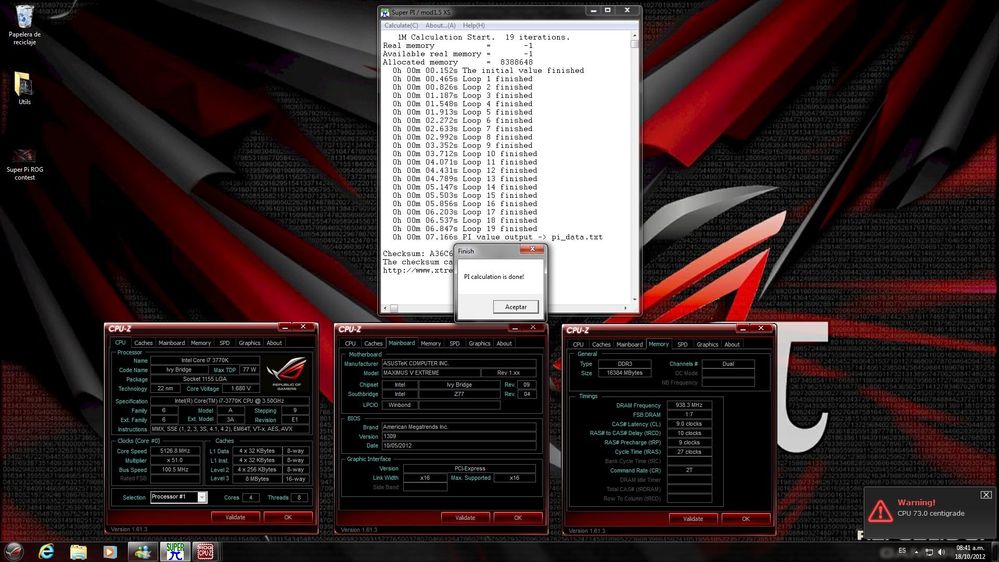Maximize the Super PI window

(x=608, y=11)
